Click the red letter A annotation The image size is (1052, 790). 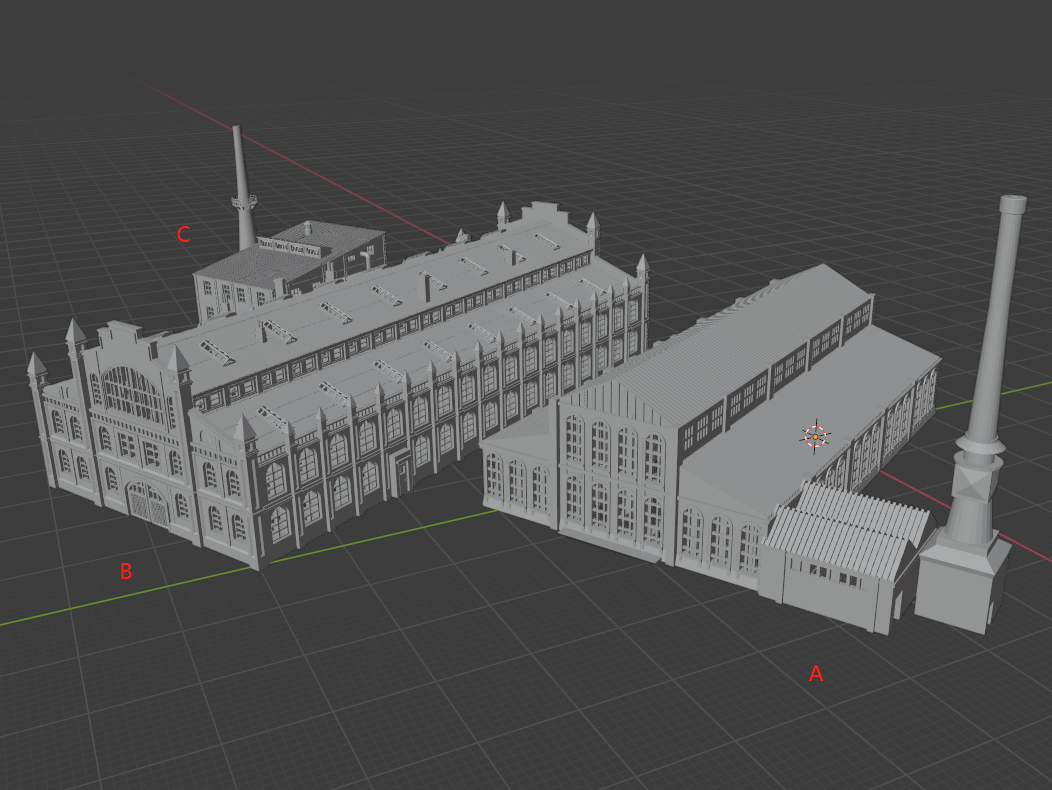(816, 674)
